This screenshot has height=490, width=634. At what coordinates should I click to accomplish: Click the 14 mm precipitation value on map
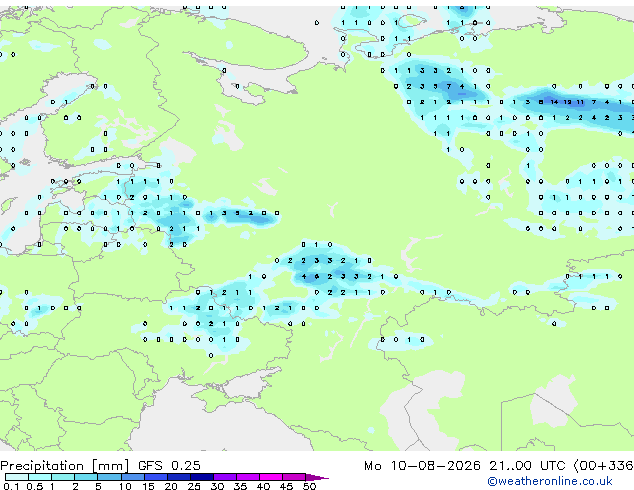[554, 102]
